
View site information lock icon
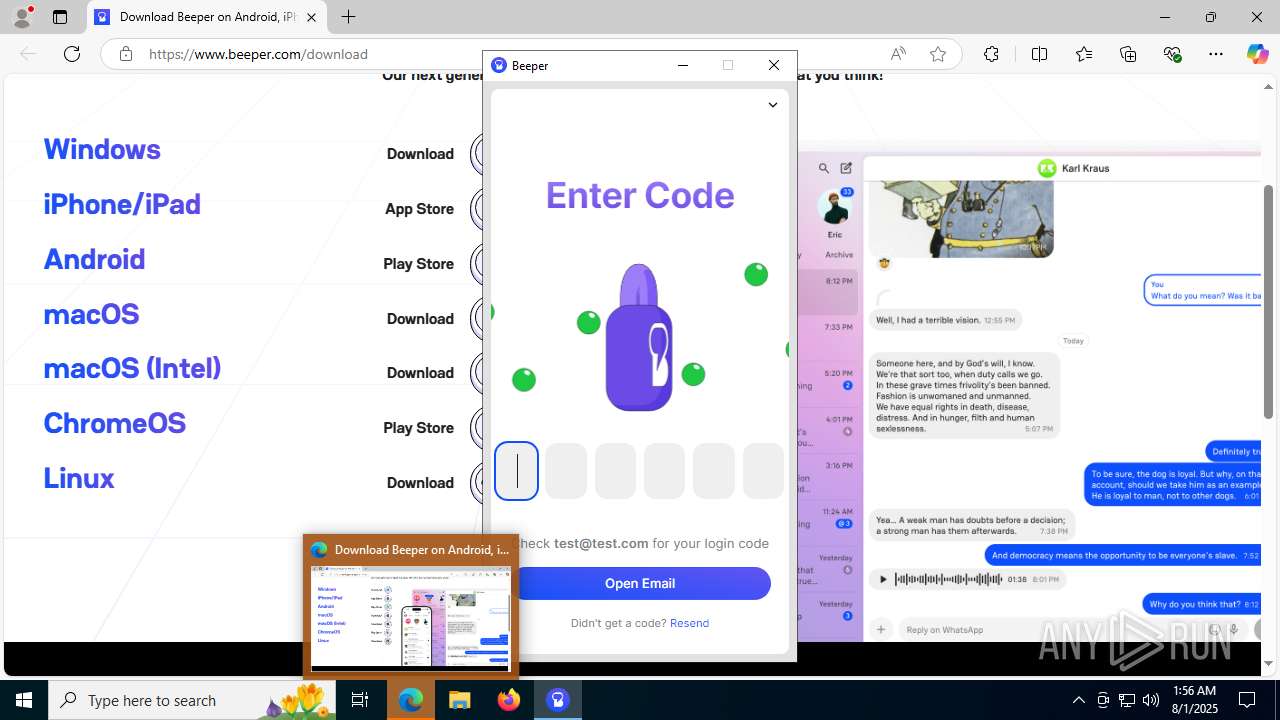[x=126, y=54]
